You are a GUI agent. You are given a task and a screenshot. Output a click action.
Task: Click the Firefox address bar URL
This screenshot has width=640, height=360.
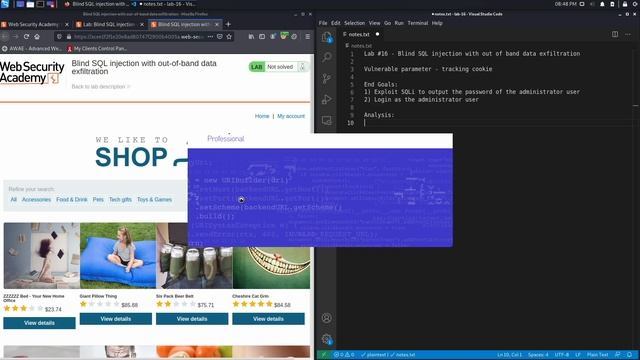[139, 36]
